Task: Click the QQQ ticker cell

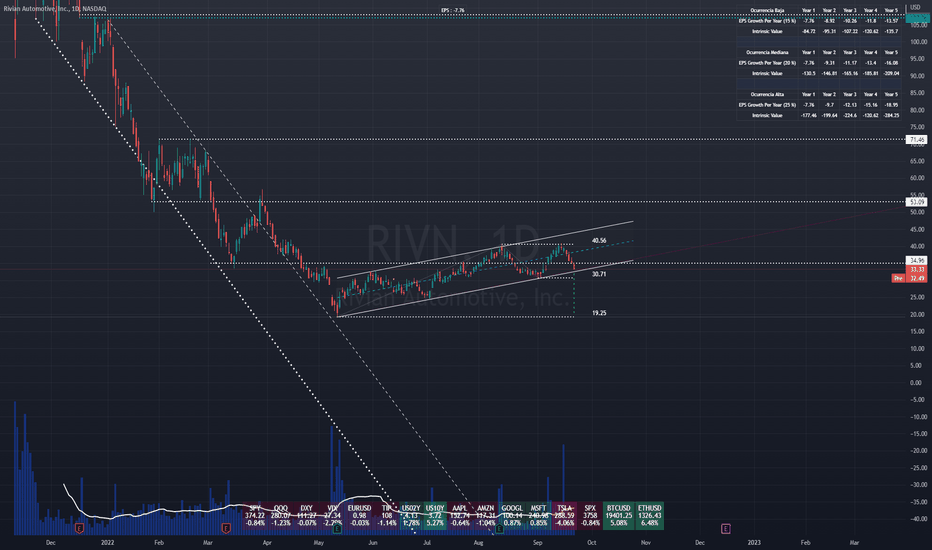Action: (x=280, y=516)
